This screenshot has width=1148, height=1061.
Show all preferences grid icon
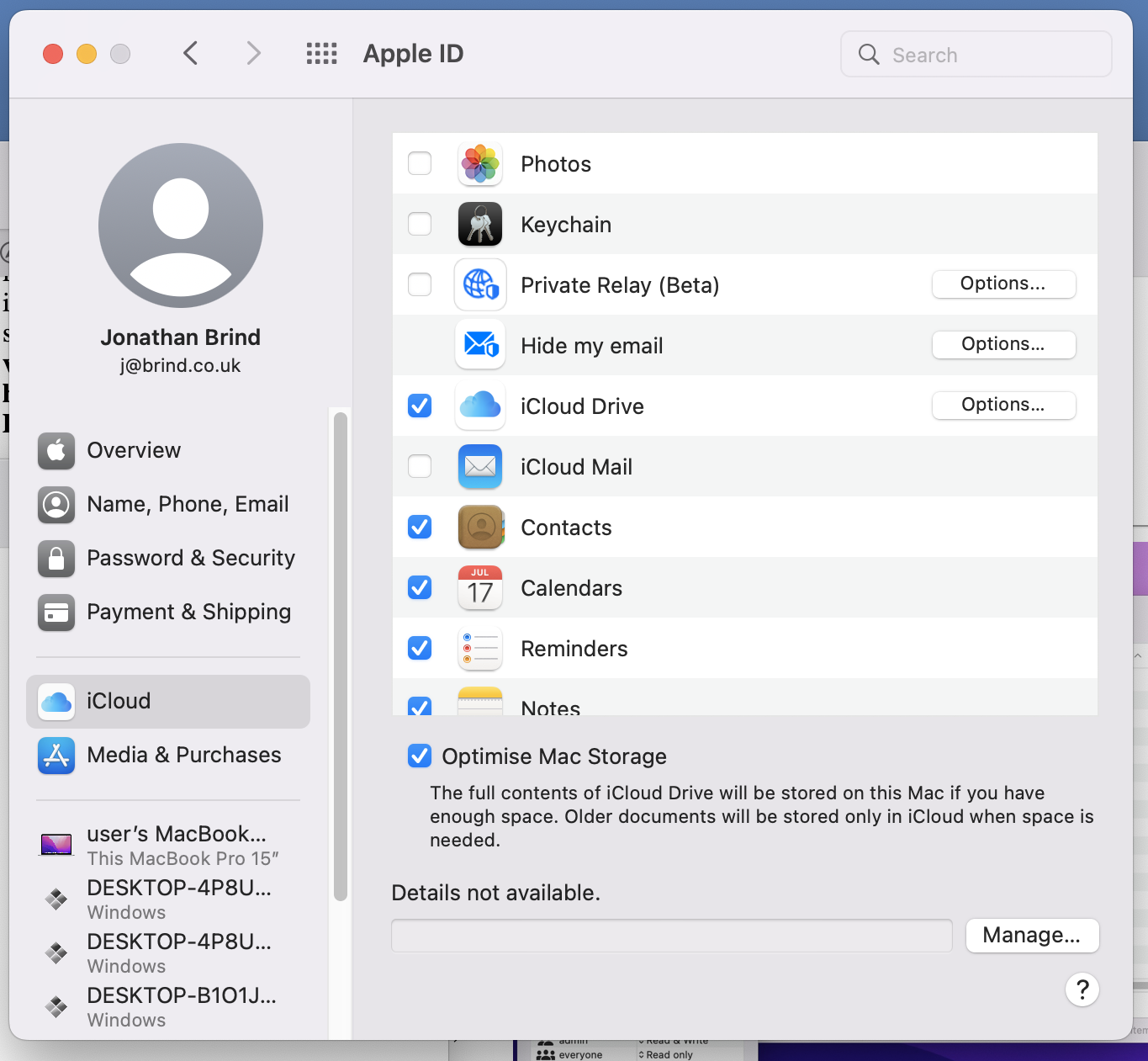point(321,54)
